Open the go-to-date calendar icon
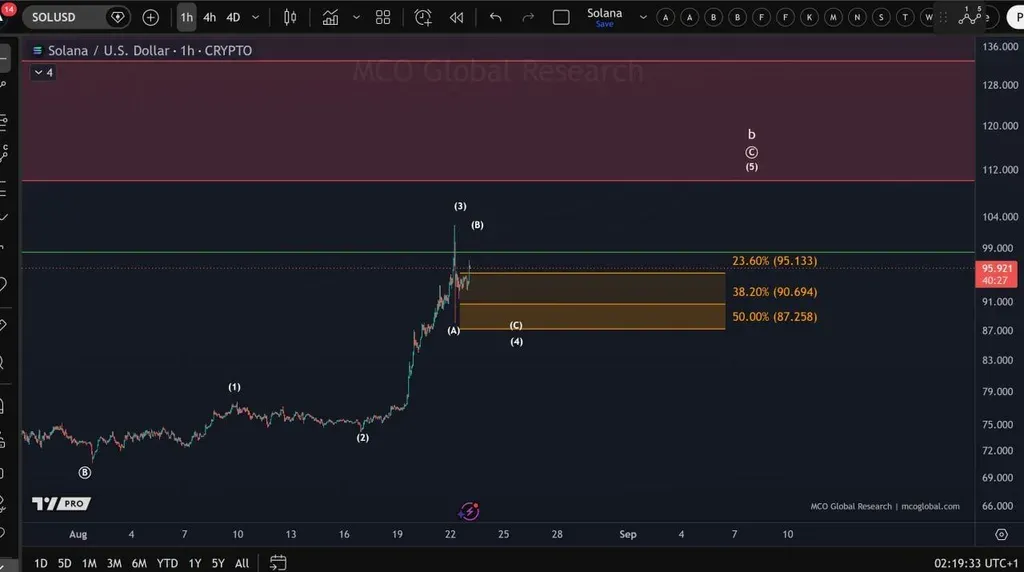1024x572 pixels. click(278, 562)
